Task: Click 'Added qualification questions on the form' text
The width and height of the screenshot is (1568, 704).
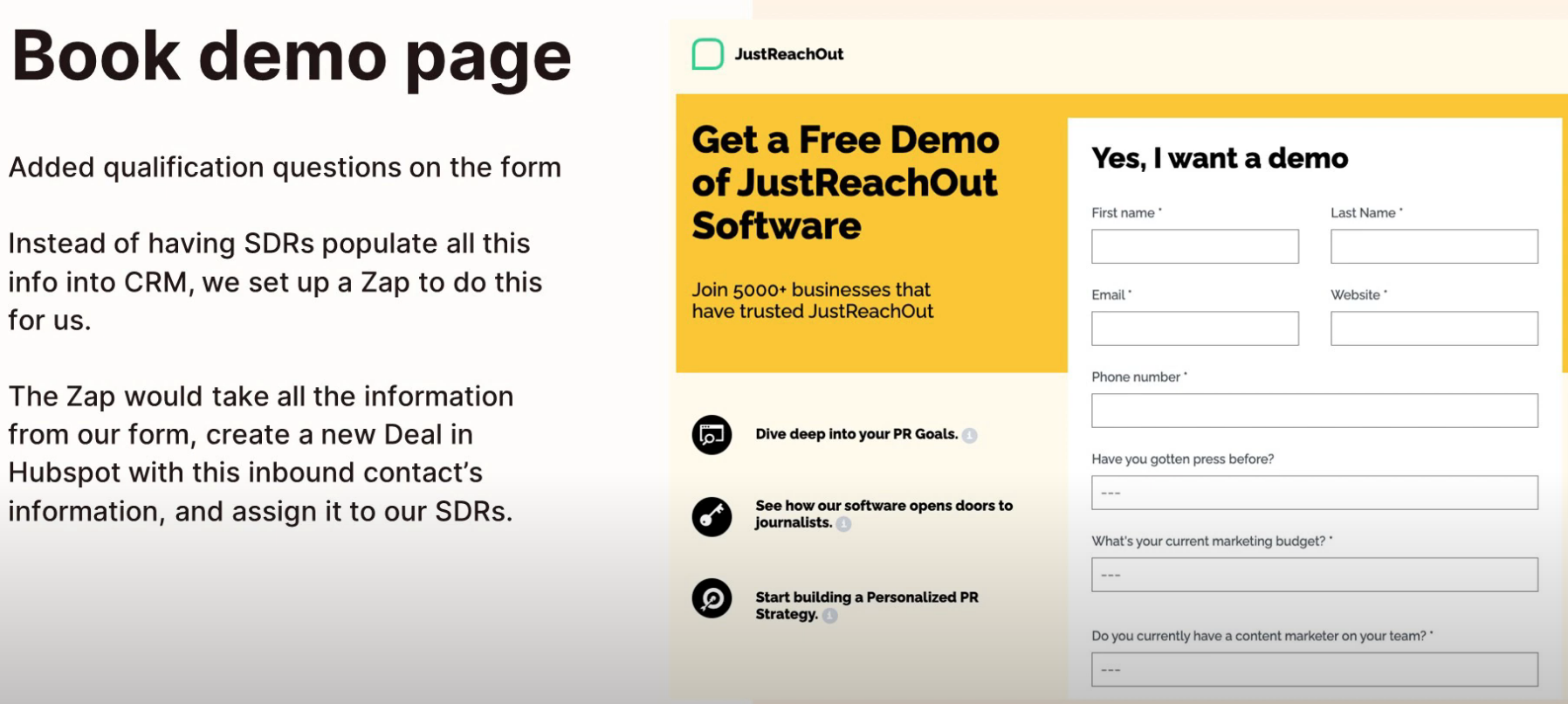Action: (x=285, y=167)
